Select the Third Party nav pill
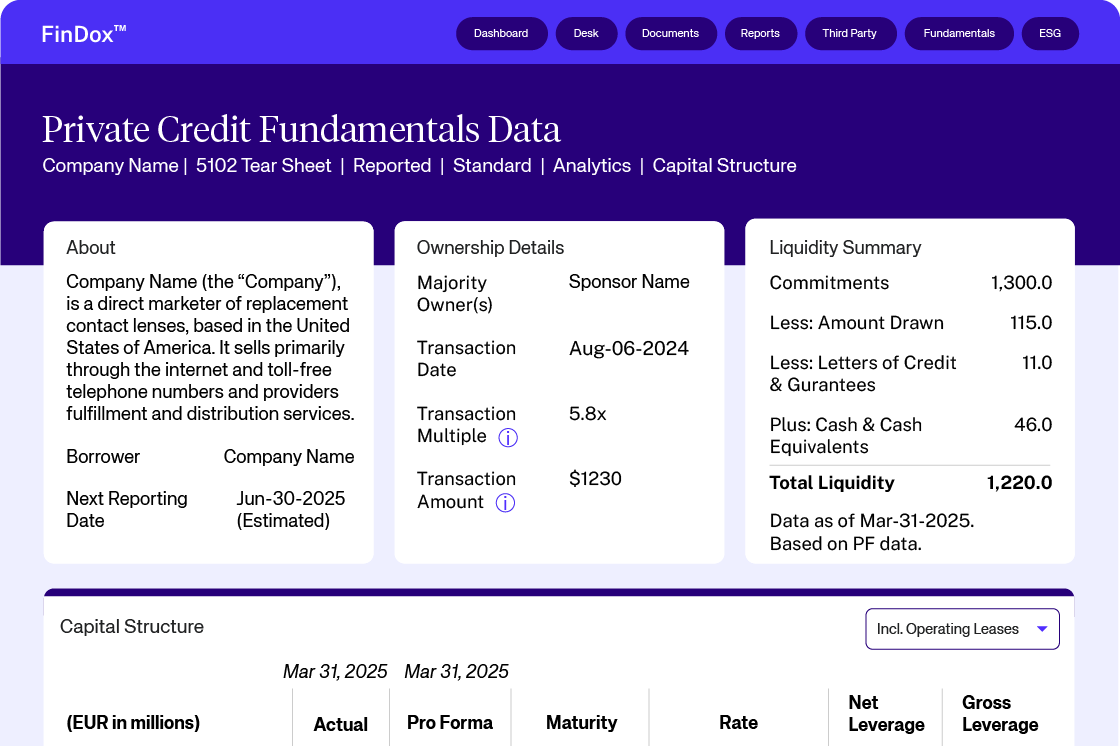Screen dimensions: 1120x746 tap(849, 33)
